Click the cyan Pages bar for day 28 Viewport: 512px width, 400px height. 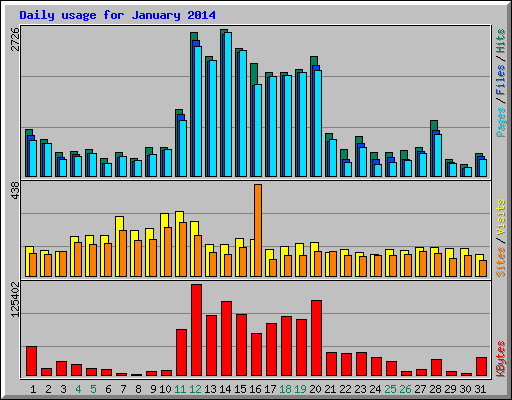[x=438, y=155]
